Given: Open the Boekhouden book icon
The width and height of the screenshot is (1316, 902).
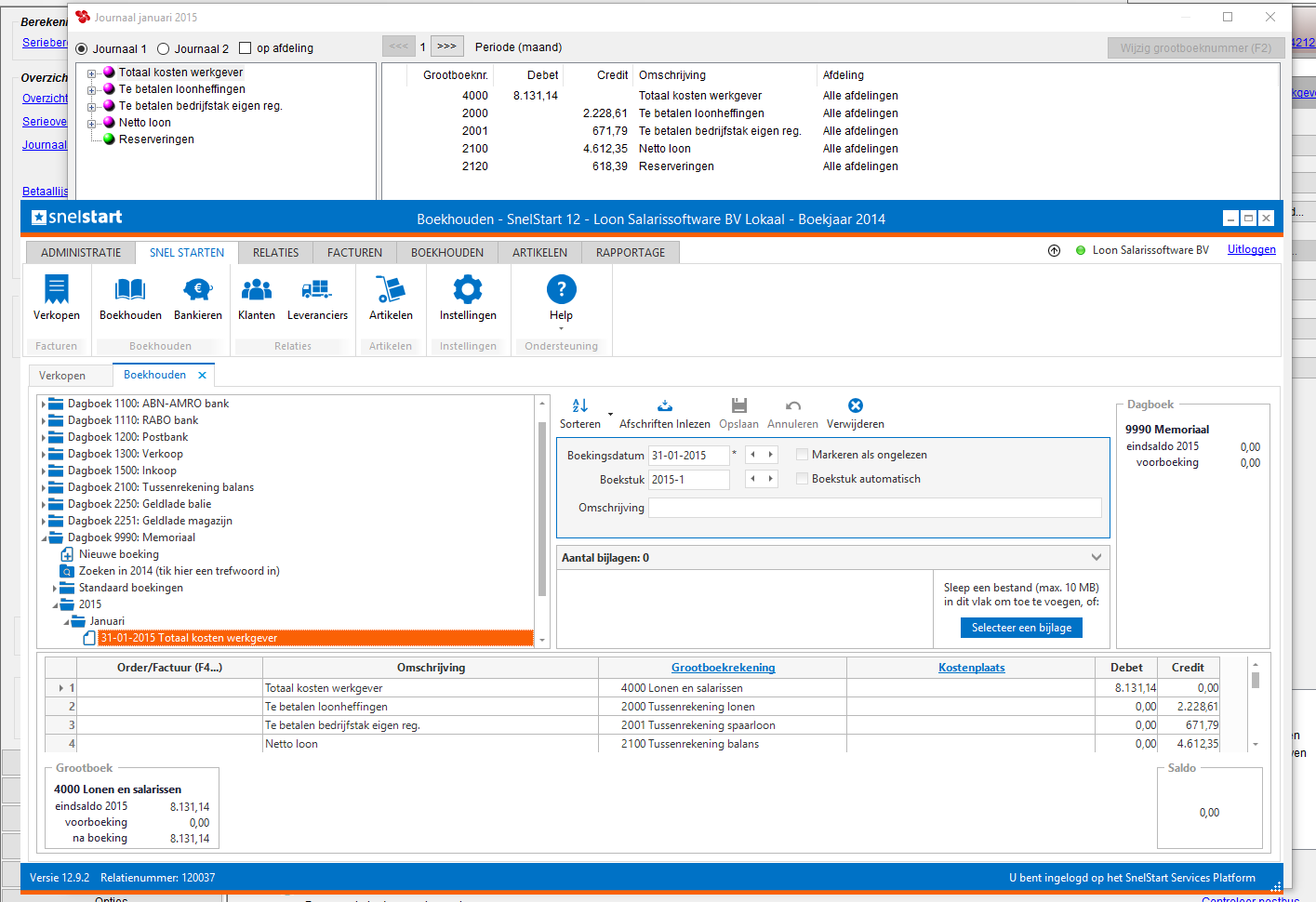Looking at the screenshot, I should (130, 289).
